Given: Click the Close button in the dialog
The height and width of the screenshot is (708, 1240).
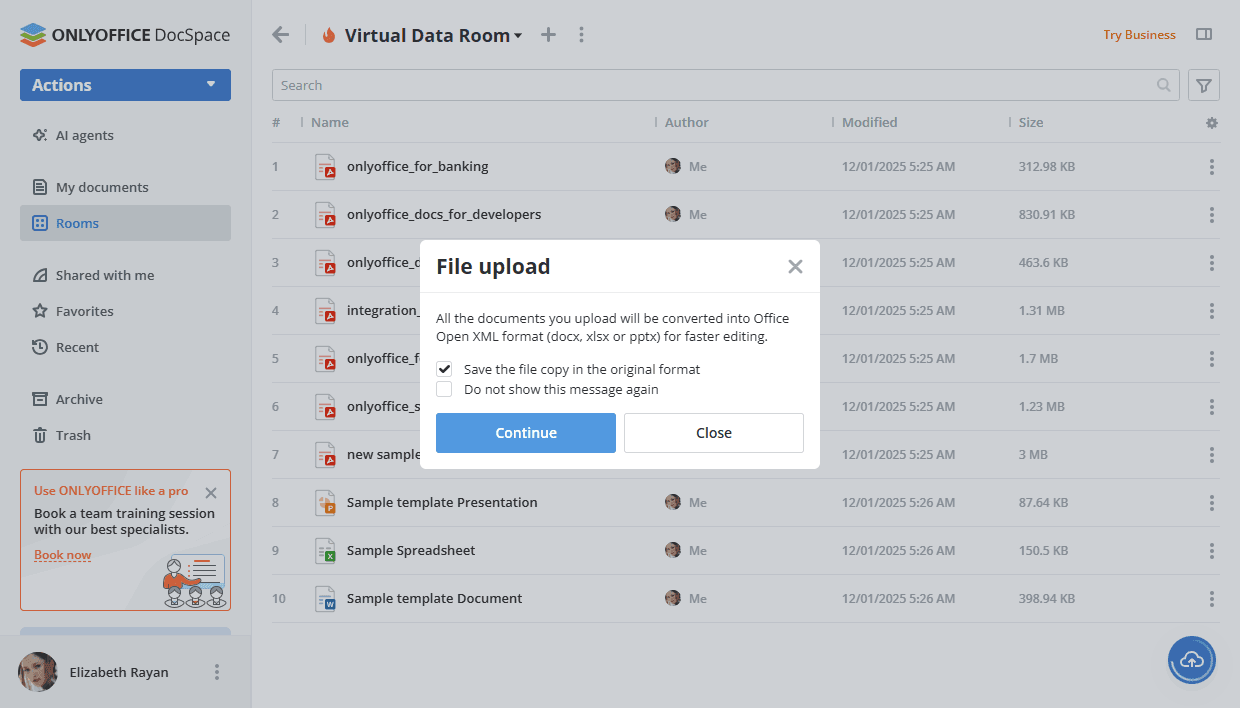Looking at the screenshot, I should (x=714, y=433).
